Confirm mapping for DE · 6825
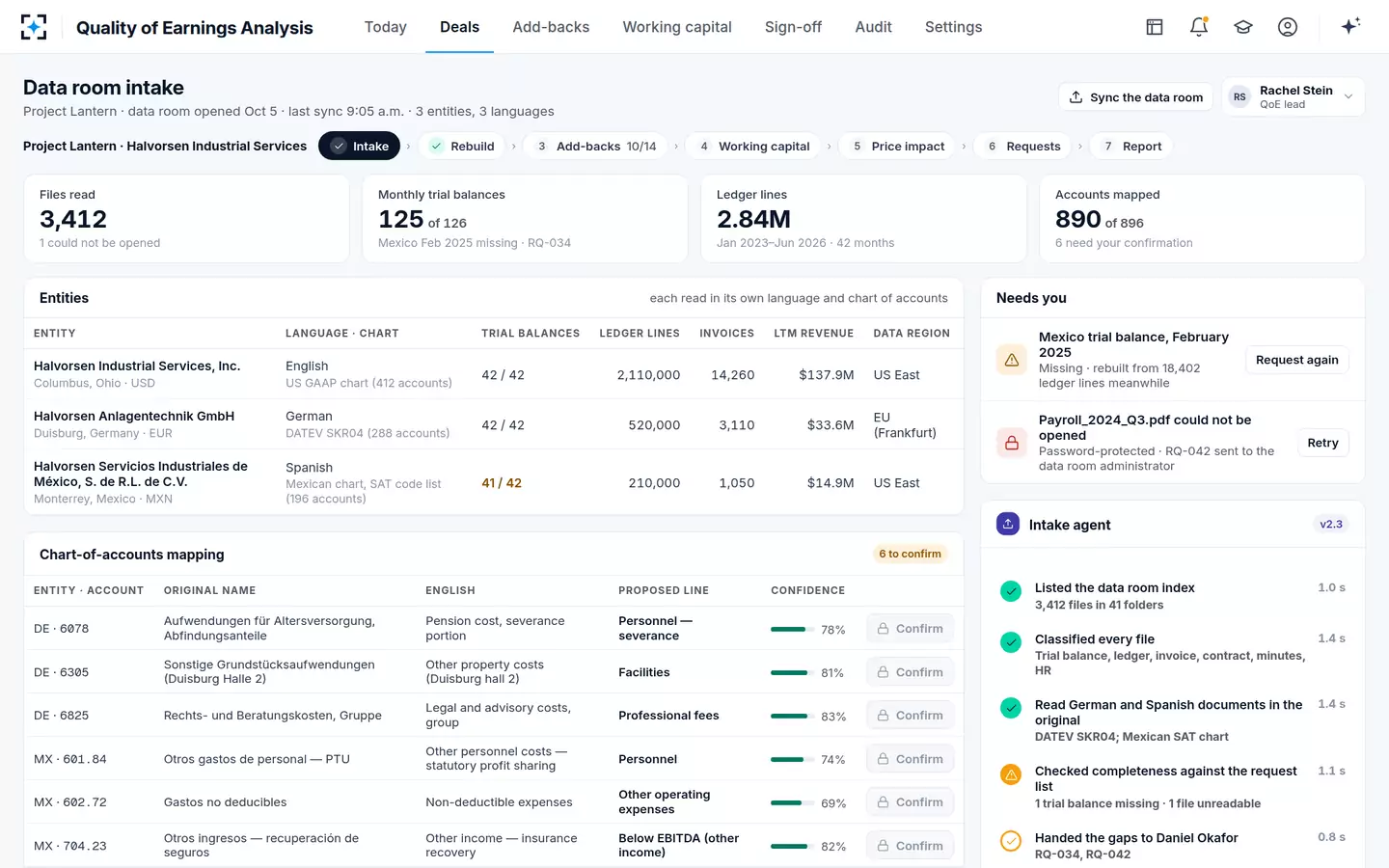The height and width of the screenshot is (868, 1389). click(x=911, y=716)
